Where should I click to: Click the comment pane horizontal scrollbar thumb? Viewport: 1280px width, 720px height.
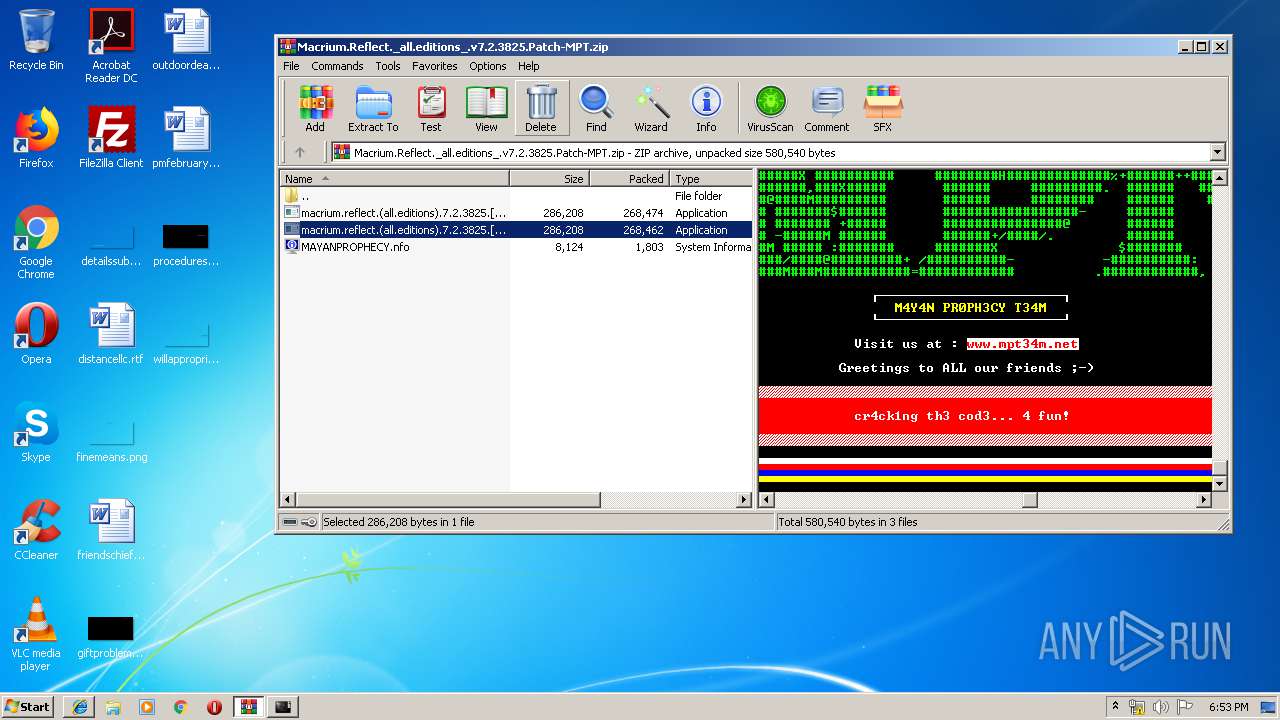[1028, 499]
